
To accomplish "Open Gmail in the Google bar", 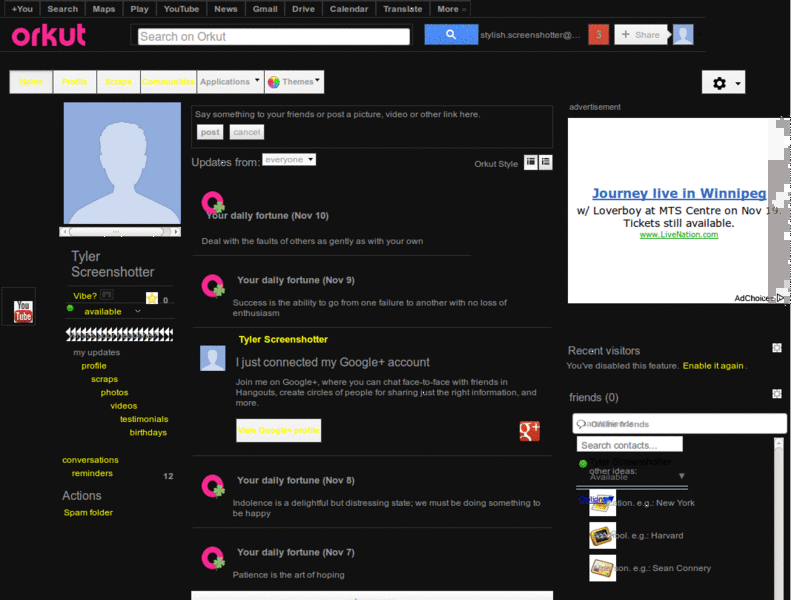I will tap(265, 9).
